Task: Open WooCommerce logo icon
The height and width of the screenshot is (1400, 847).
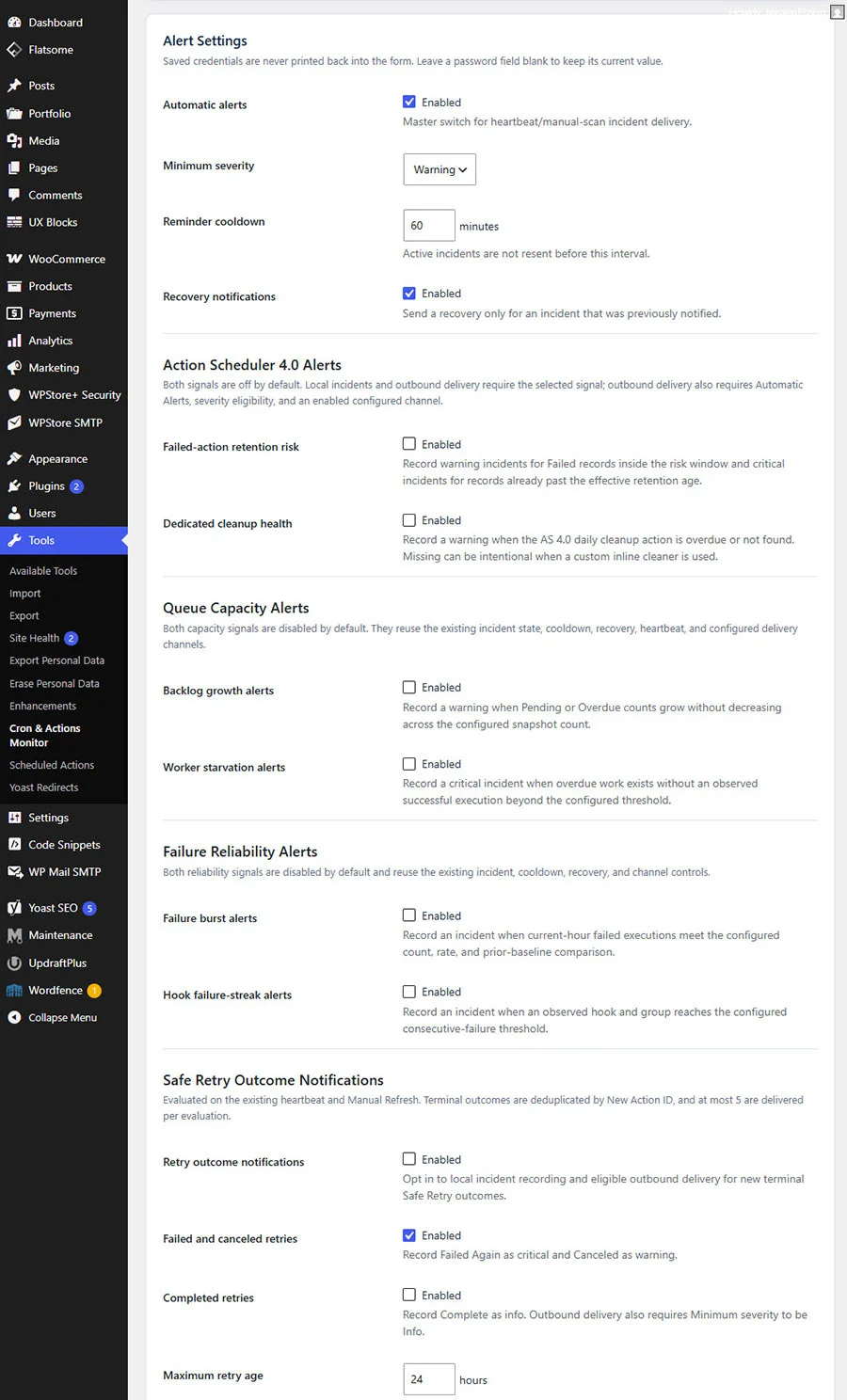Action: click(x=14, y=259)
